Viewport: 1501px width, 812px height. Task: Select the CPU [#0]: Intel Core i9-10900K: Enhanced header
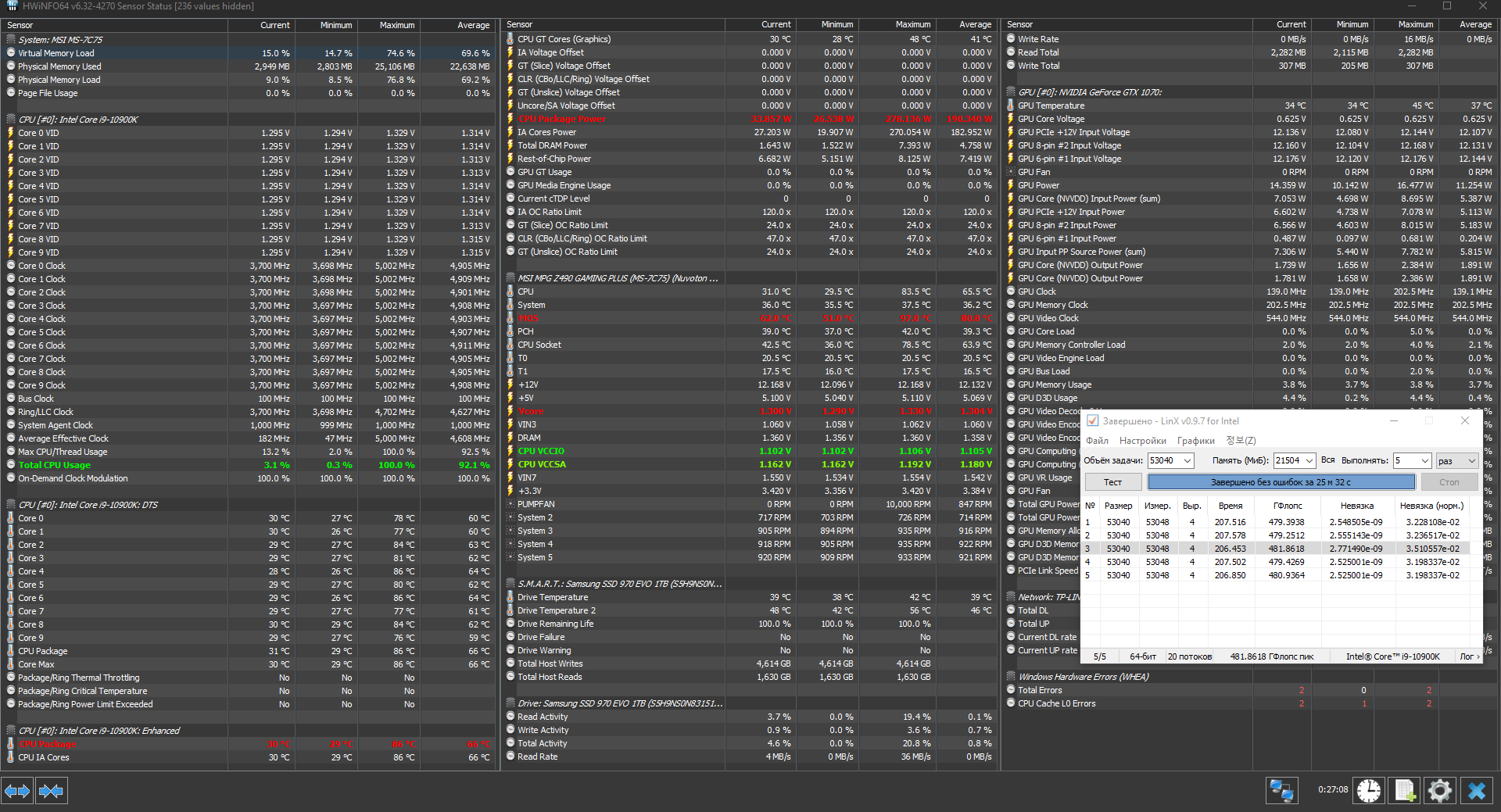coord(99,731)
